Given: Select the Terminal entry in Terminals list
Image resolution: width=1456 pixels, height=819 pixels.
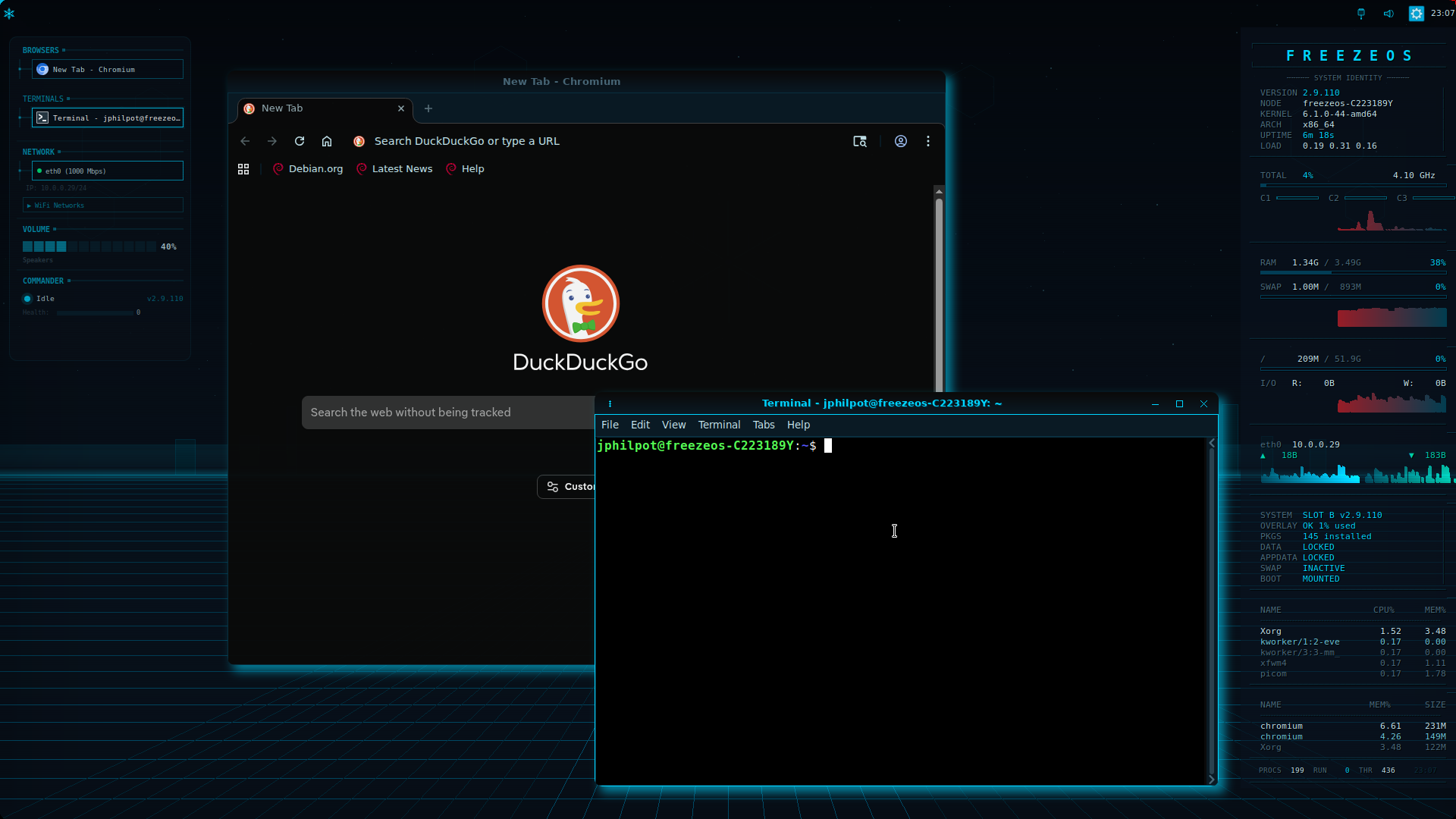Looking at the screenshot, I should (x=108, y=118).
